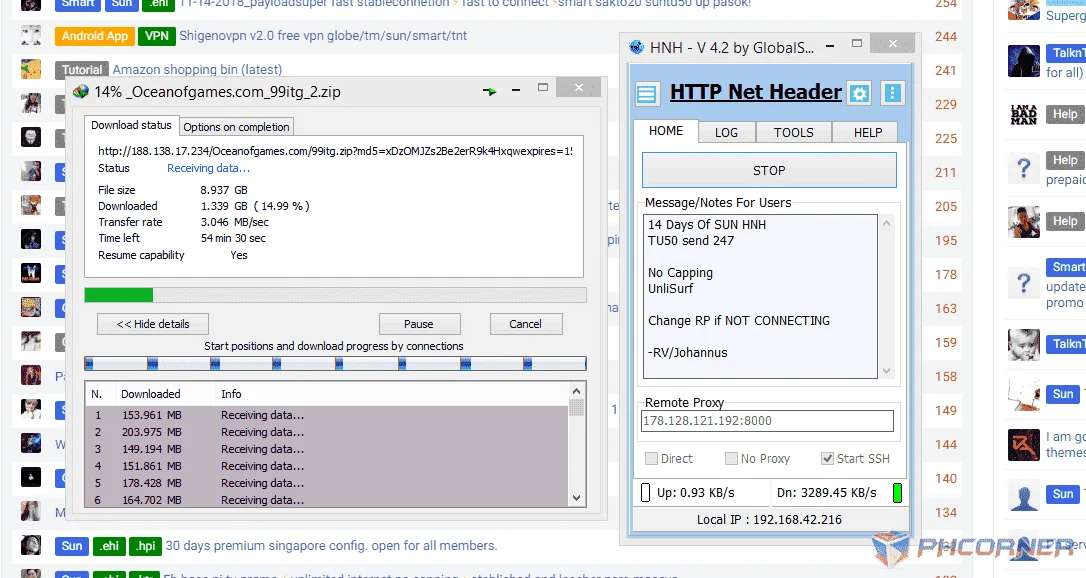Image resolution: width=1086 pixels, height=578 pixels.
Task: Select connection row 3 with 149.194 MB
Action: pyautogui.click(x=326, y=449)
